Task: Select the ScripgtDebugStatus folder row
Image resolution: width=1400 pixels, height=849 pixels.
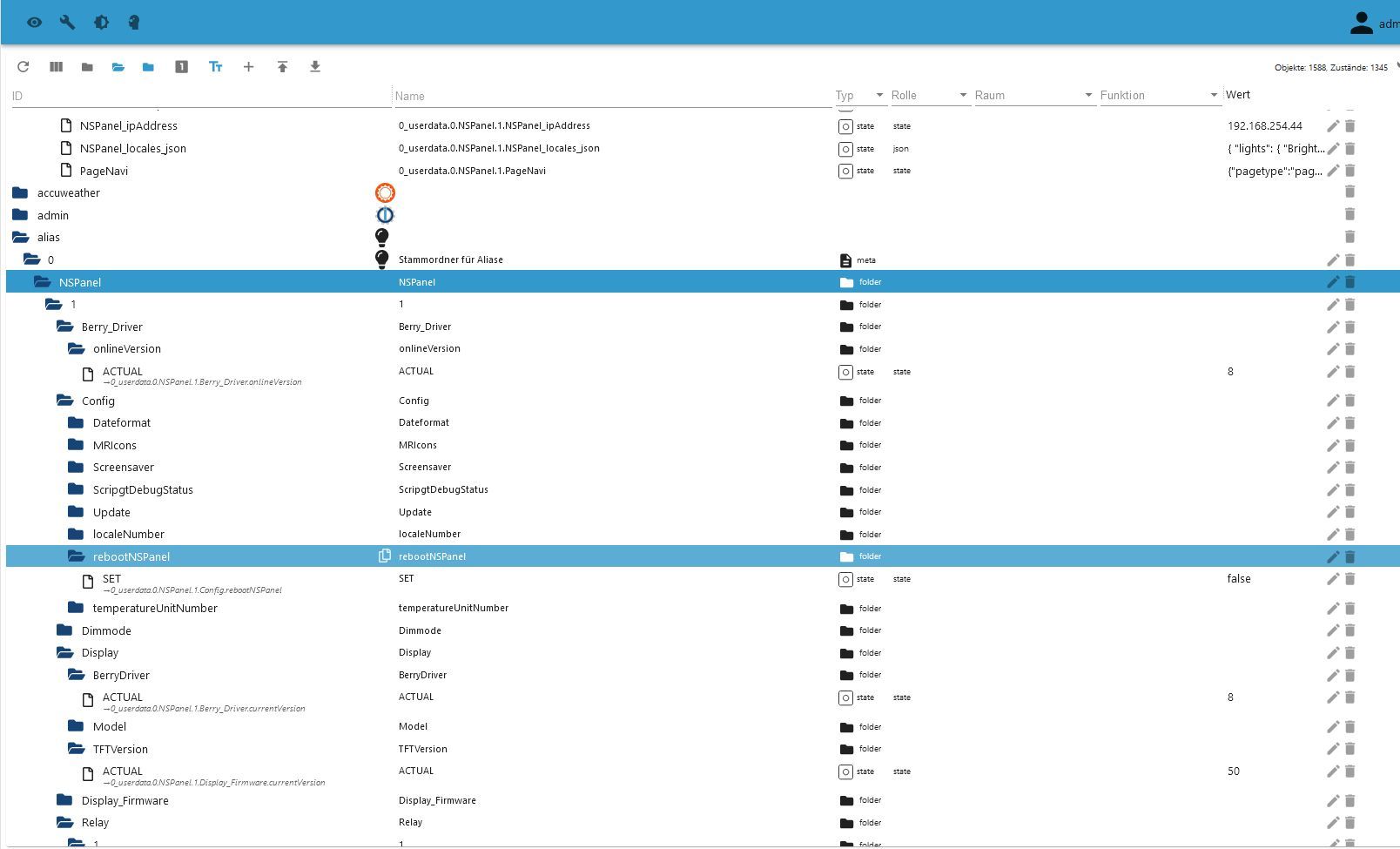Action: pos(703,489)
